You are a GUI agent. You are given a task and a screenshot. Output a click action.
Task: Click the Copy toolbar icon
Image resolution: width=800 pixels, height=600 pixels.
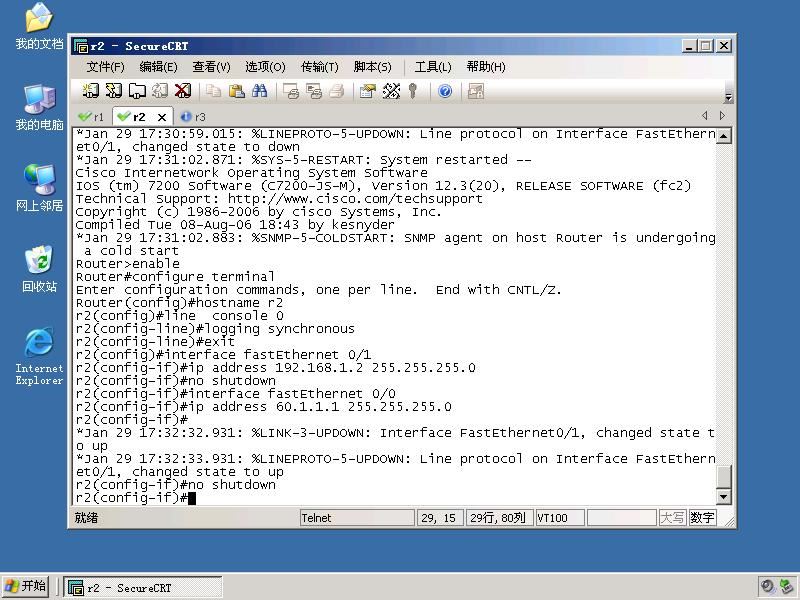point(213,91)
